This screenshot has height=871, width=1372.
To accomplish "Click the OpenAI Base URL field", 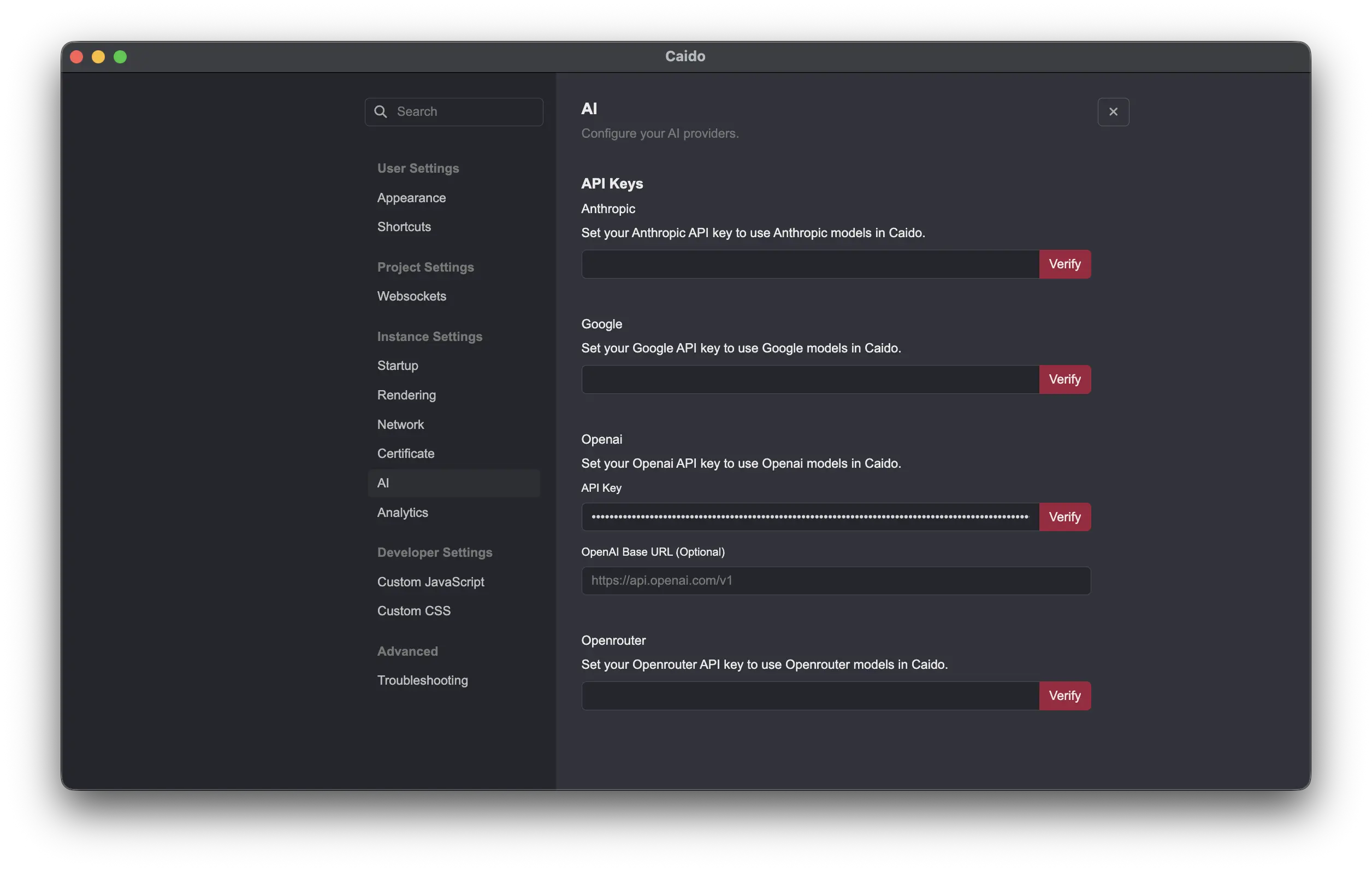I will 835,581.
